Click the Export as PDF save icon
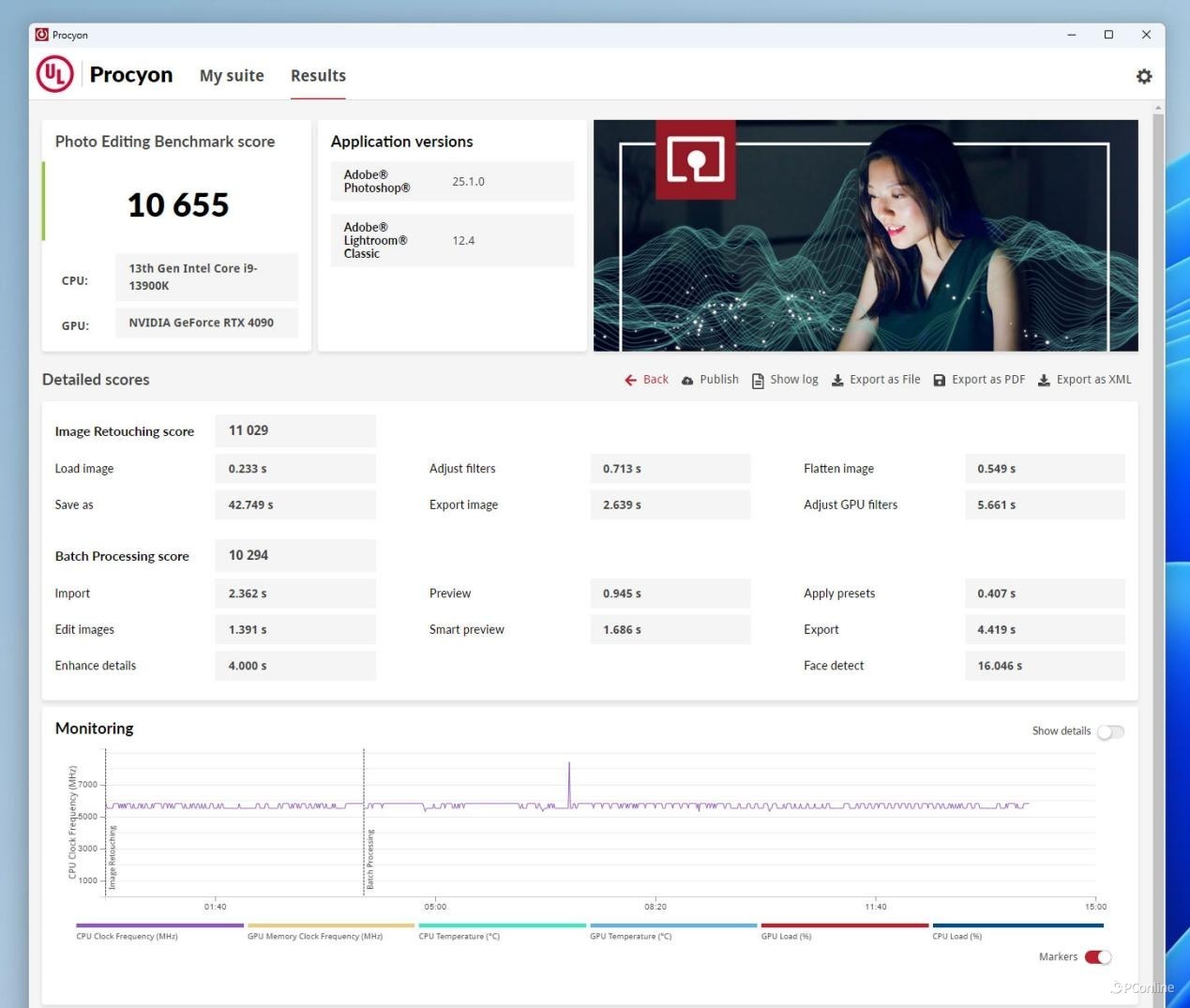Screen dimensions: 1190x1008 939,380
